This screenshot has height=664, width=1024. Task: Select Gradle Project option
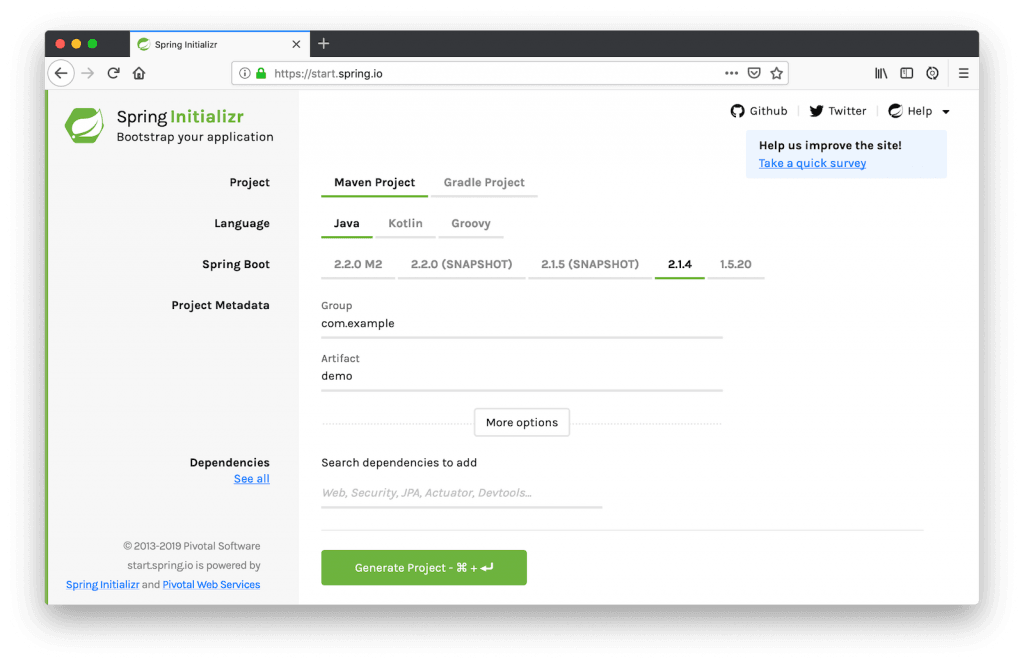(x=484, y=183)
